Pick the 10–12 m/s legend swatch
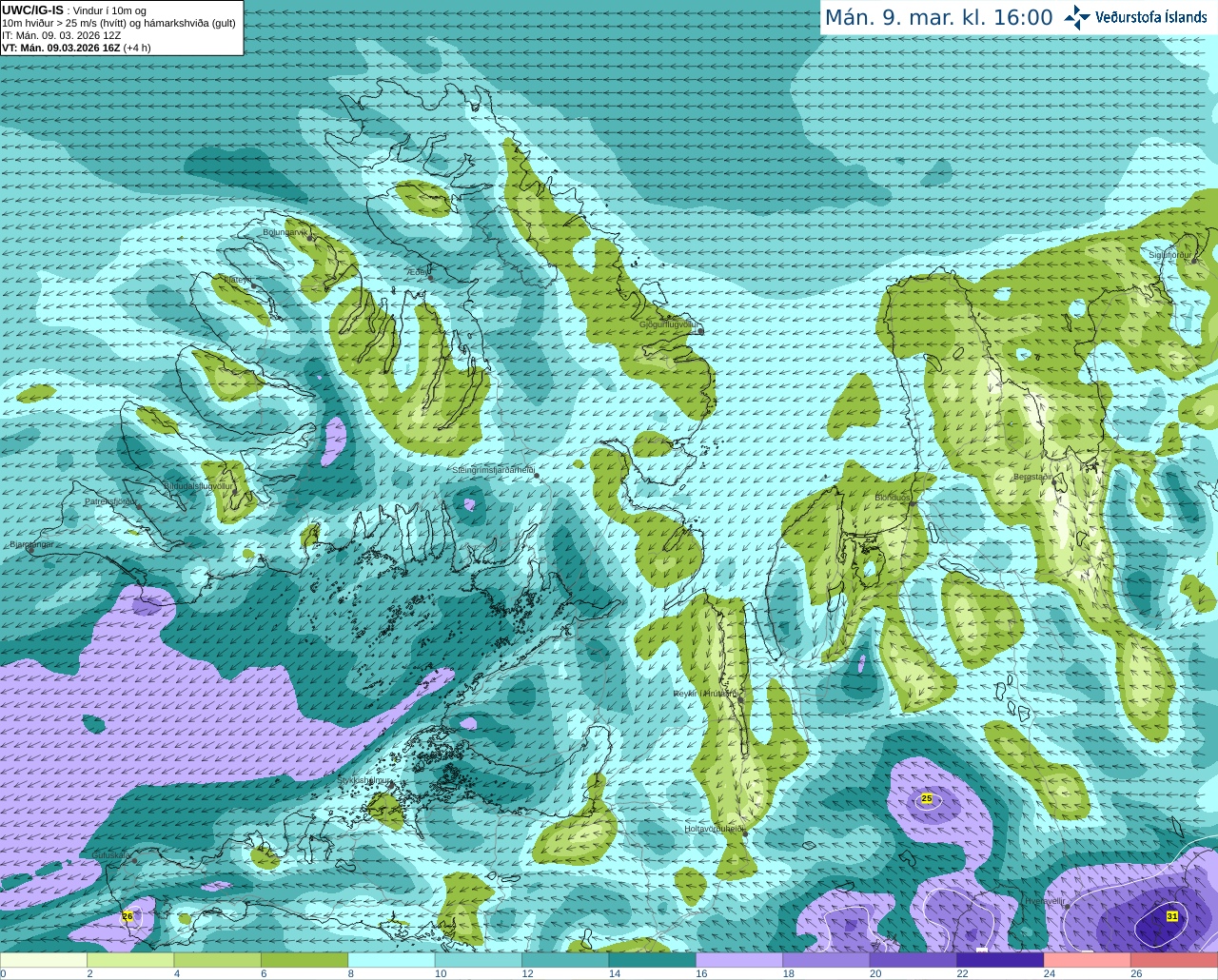The image size is (1218, 980). [479, 960]
